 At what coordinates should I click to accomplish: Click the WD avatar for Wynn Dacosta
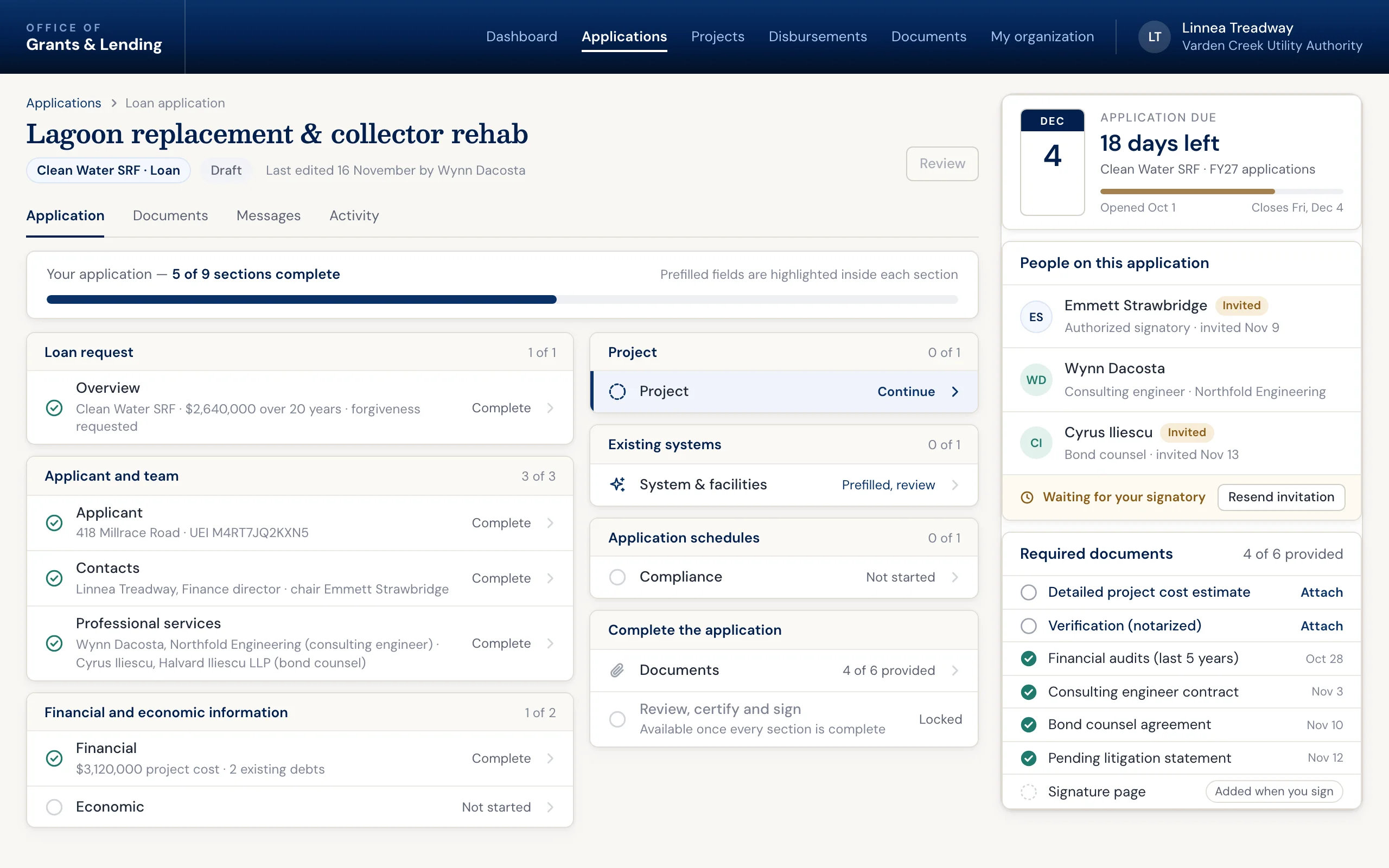(x=1036, y=380)
